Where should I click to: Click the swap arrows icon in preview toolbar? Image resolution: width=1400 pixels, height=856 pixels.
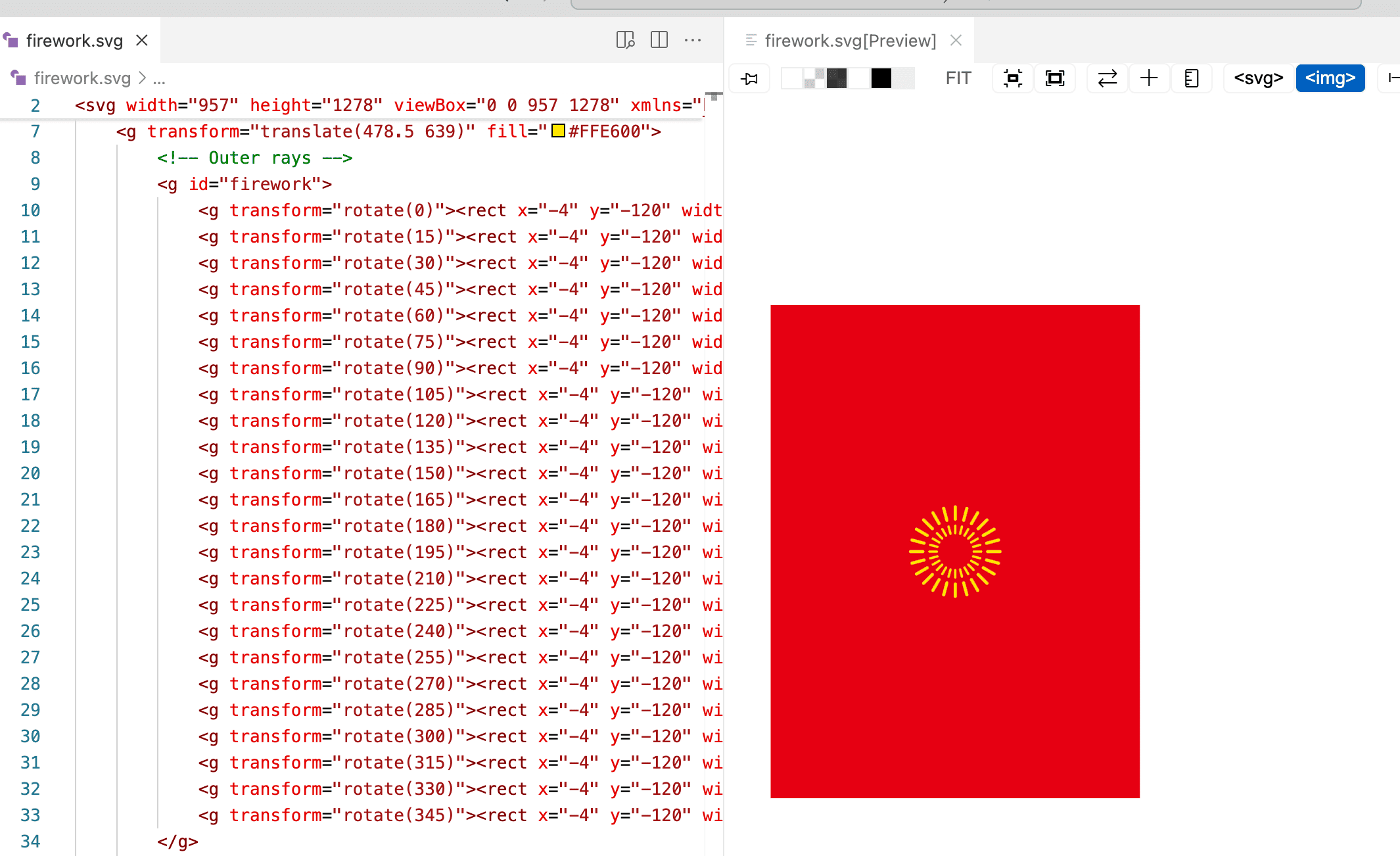point(1108,79)
